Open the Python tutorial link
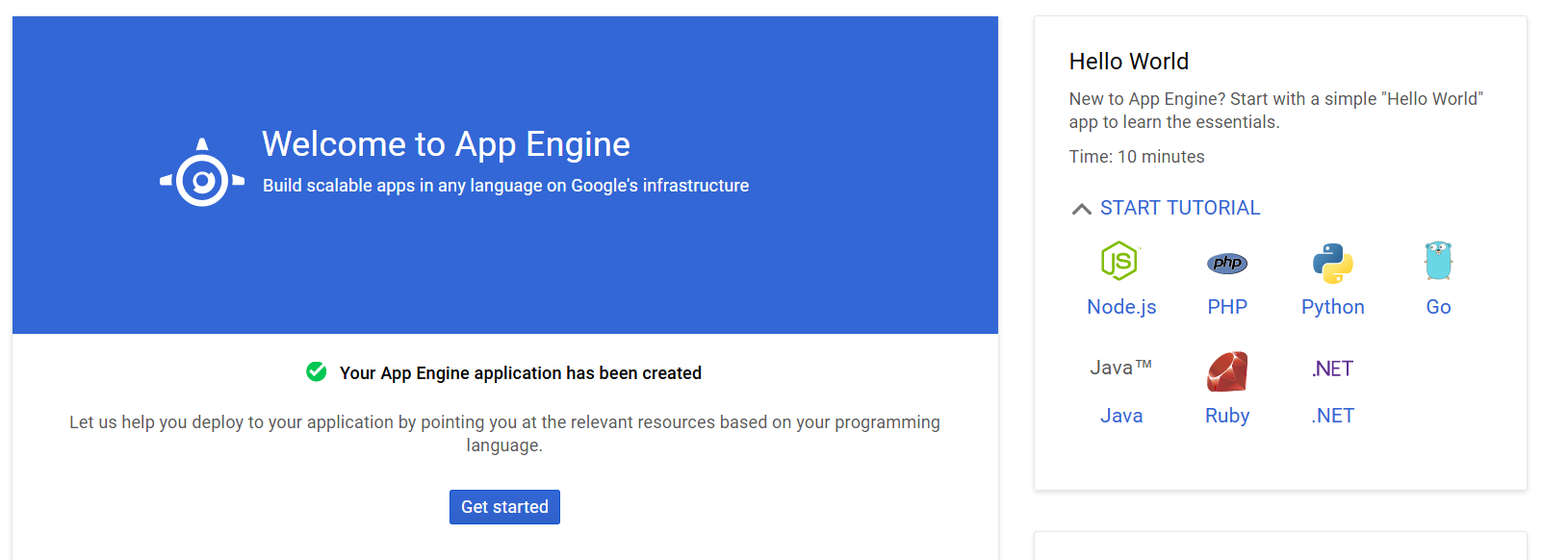The width and height of the screenshot is (1568, 560). click(1333, 307)
